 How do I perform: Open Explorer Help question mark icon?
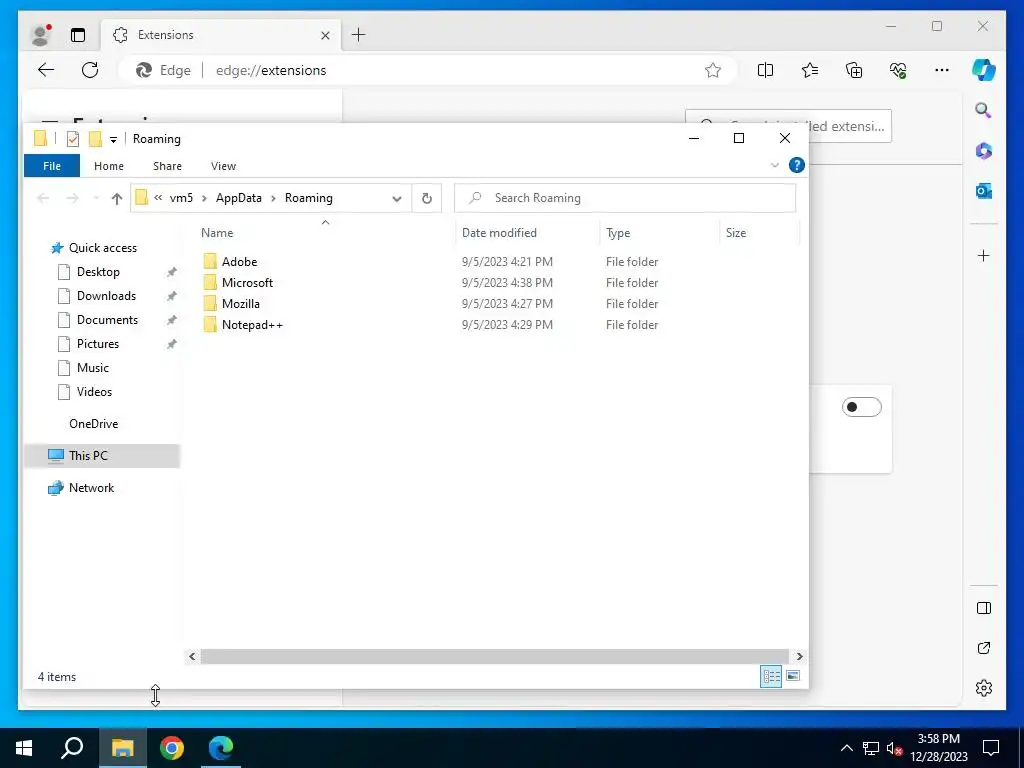(x=796, y=165)
